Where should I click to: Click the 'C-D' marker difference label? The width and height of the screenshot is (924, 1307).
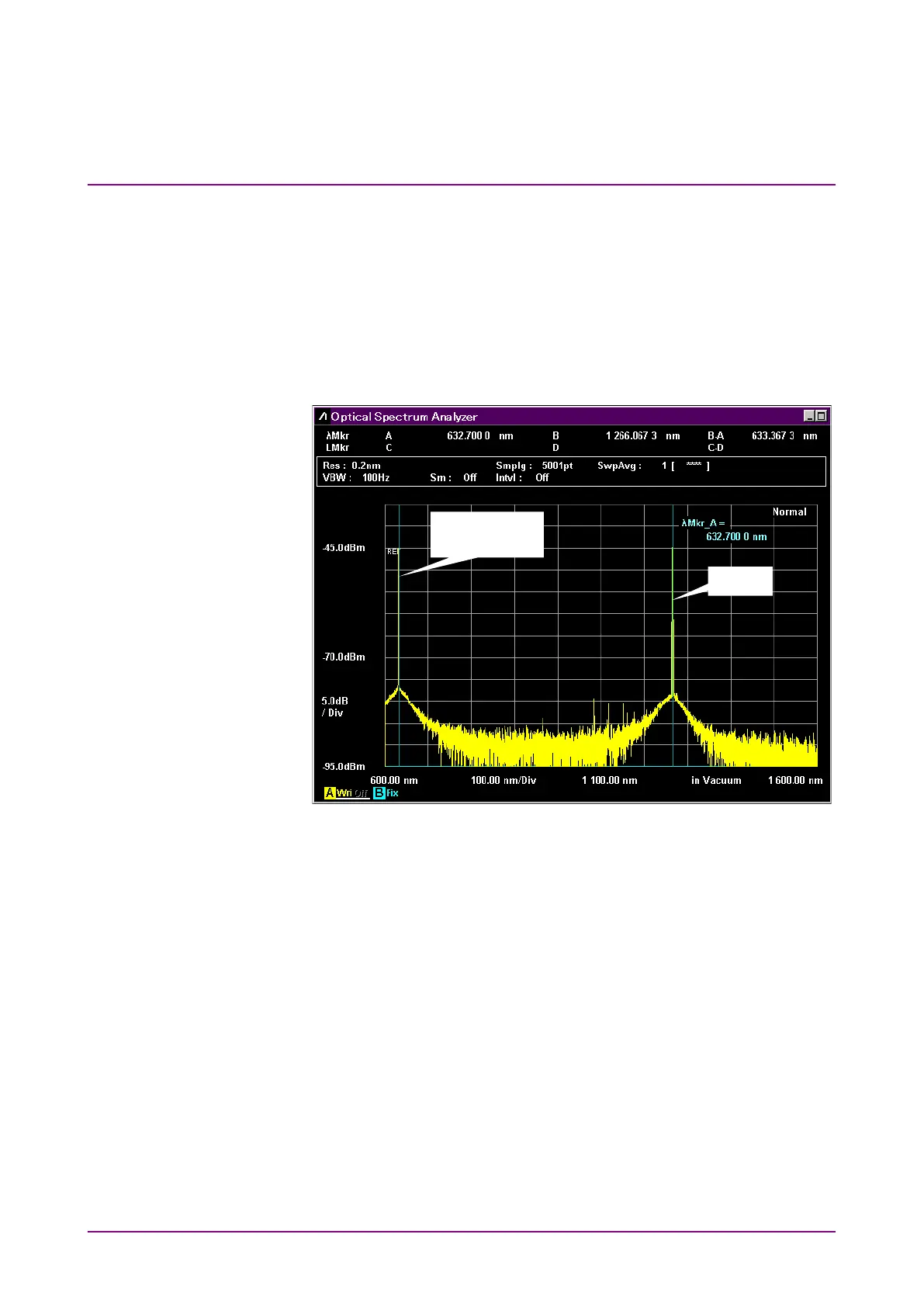pos(715,448)
